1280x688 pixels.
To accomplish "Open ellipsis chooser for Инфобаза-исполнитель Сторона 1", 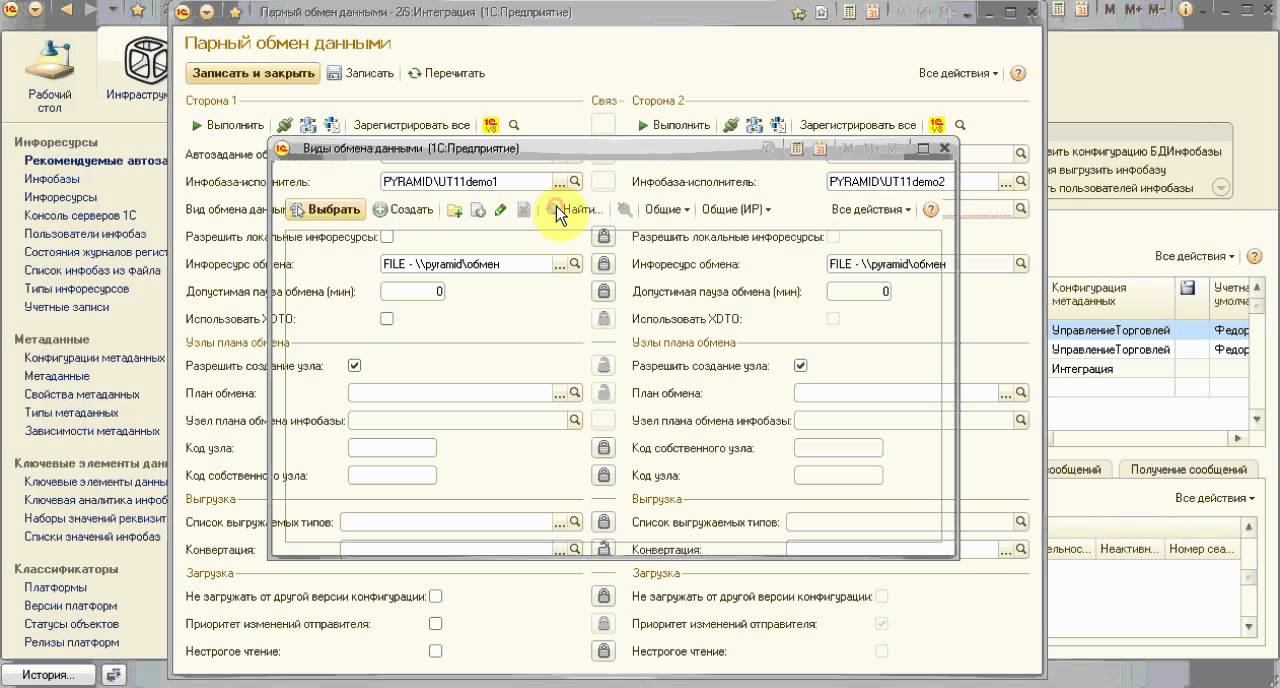I will click(x=560, y=182).
